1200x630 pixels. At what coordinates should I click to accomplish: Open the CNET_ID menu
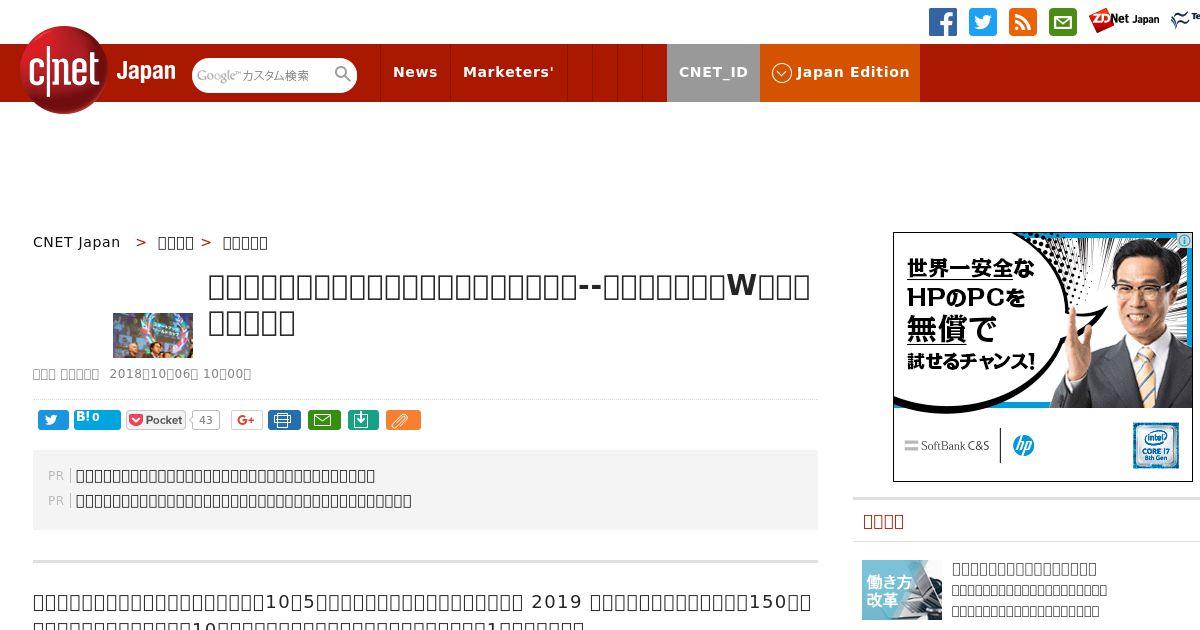click(x=713, y=72)
